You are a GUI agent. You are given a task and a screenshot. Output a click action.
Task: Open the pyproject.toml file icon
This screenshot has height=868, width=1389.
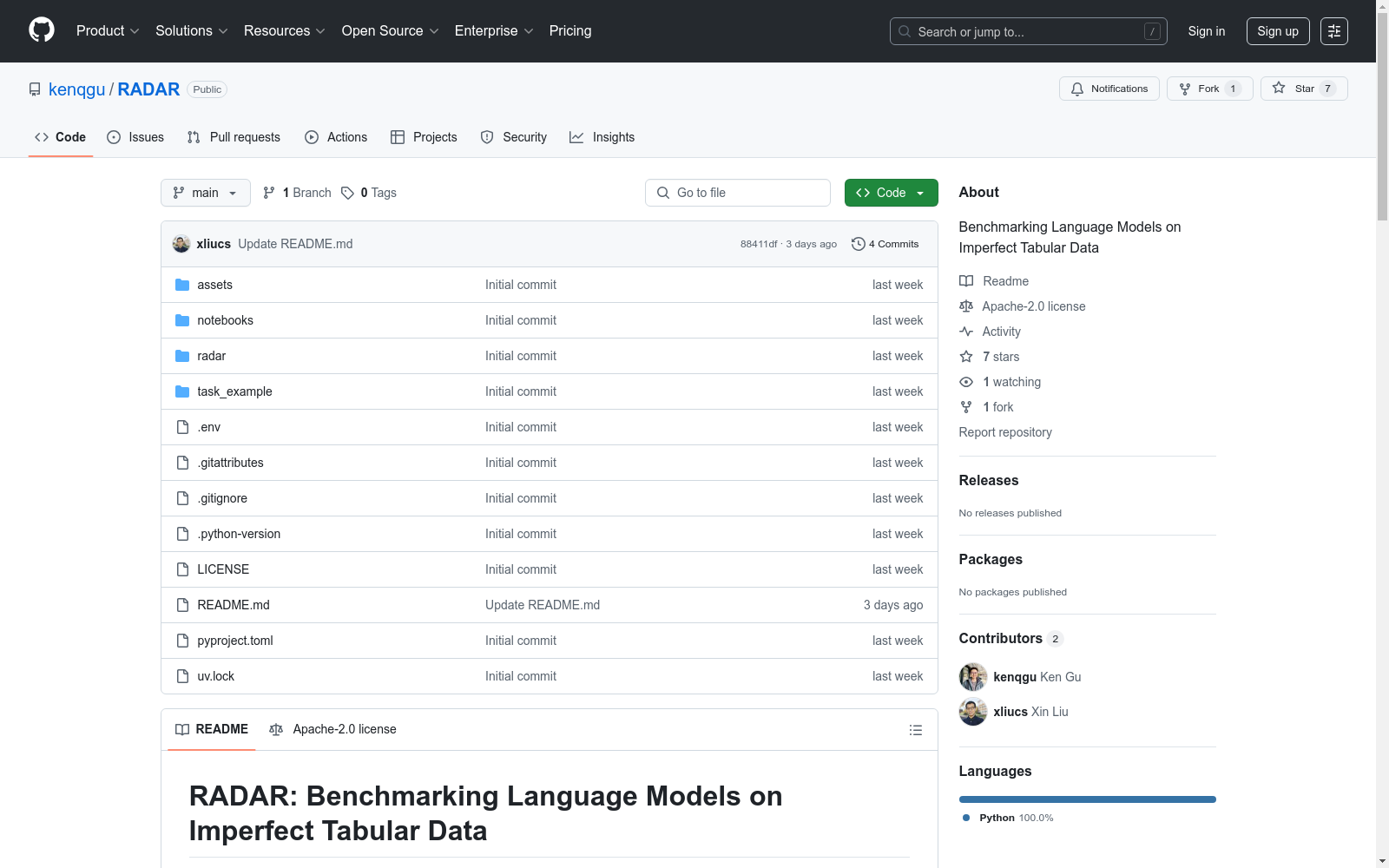pyautogui.click(x=182, y=641)
